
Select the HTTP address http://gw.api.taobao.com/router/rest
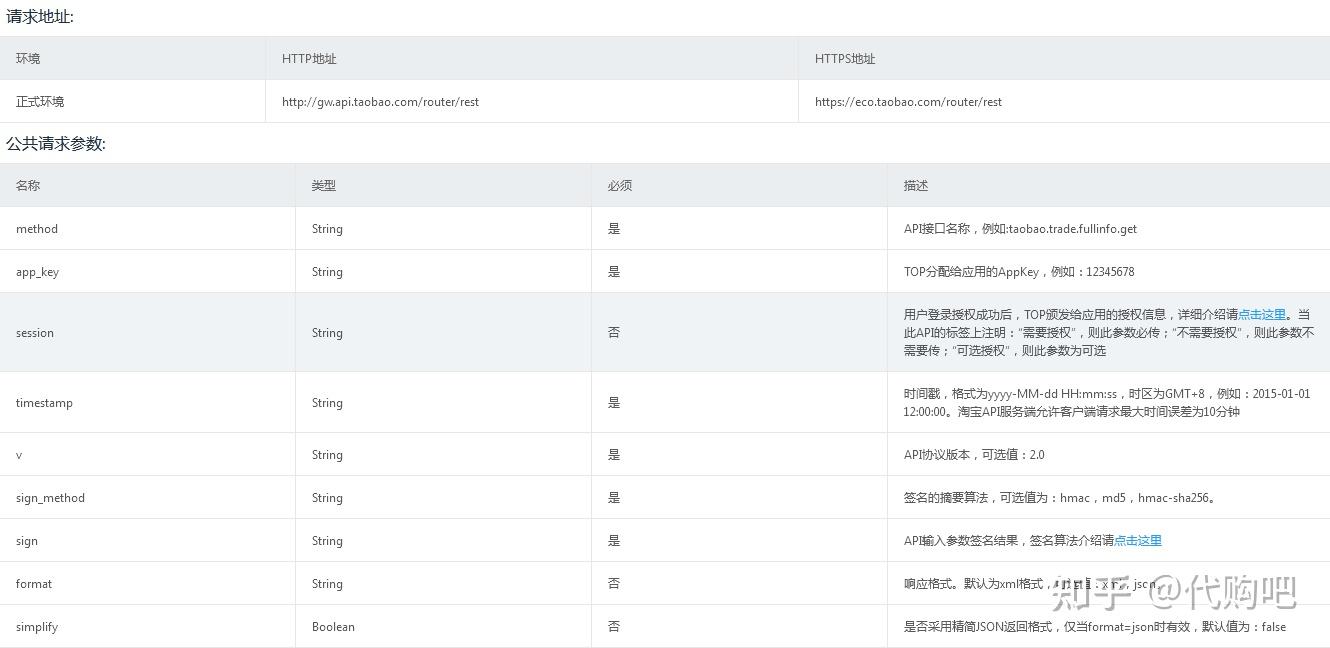(379, 101)
